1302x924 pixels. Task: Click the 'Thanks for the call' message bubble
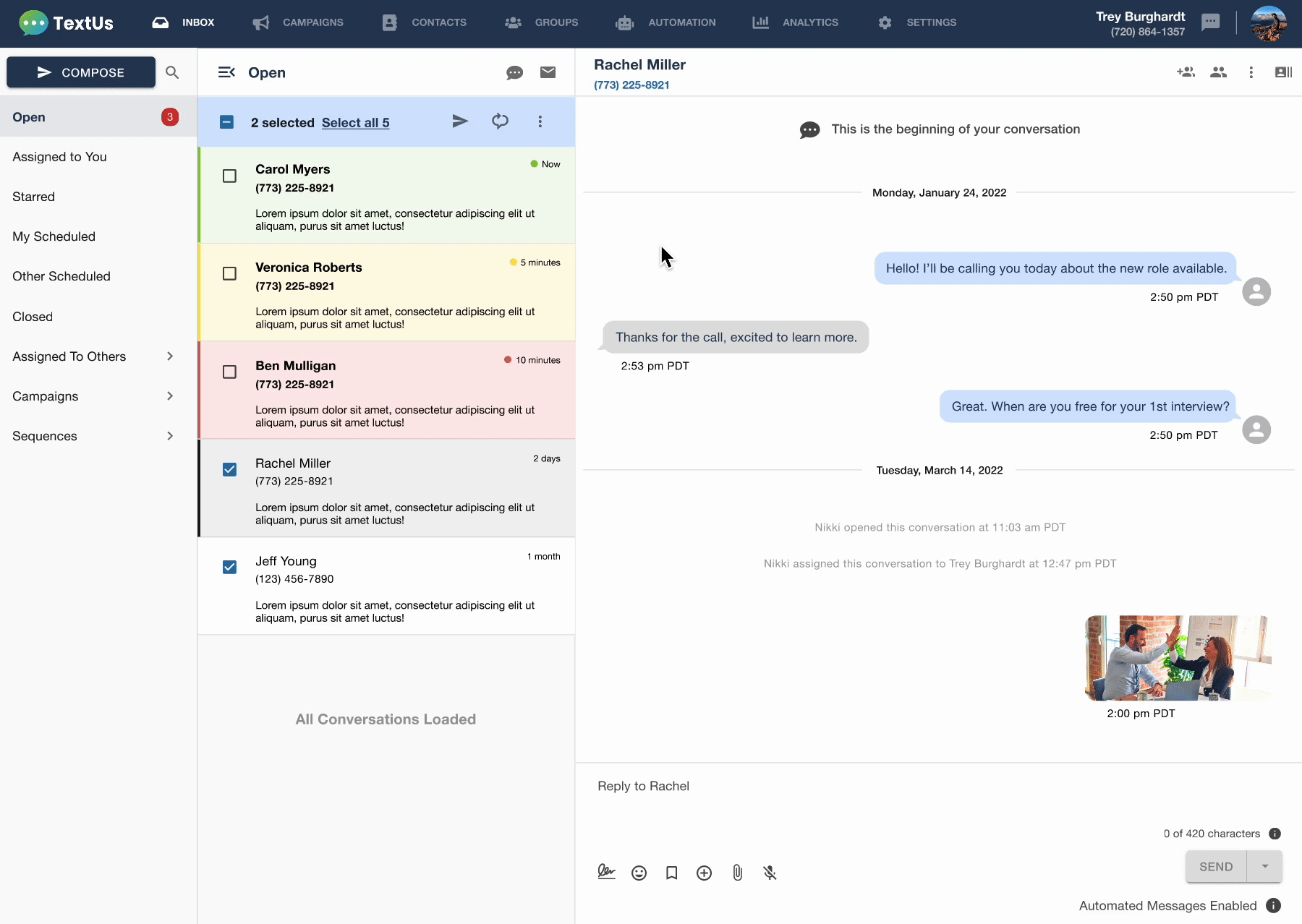click(736, 337)
